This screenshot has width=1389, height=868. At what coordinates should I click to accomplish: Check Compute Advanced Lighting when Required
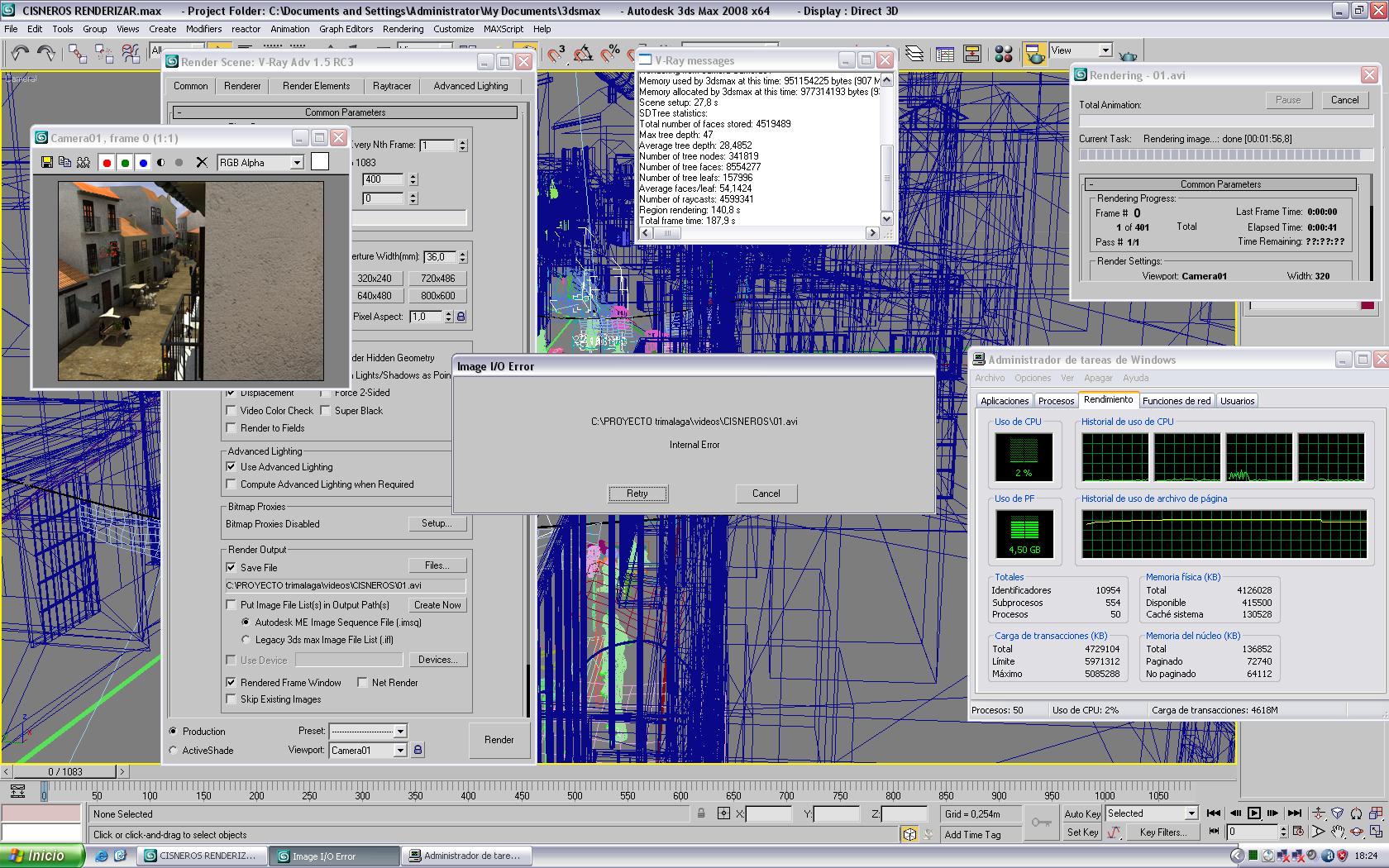(231, 484)
